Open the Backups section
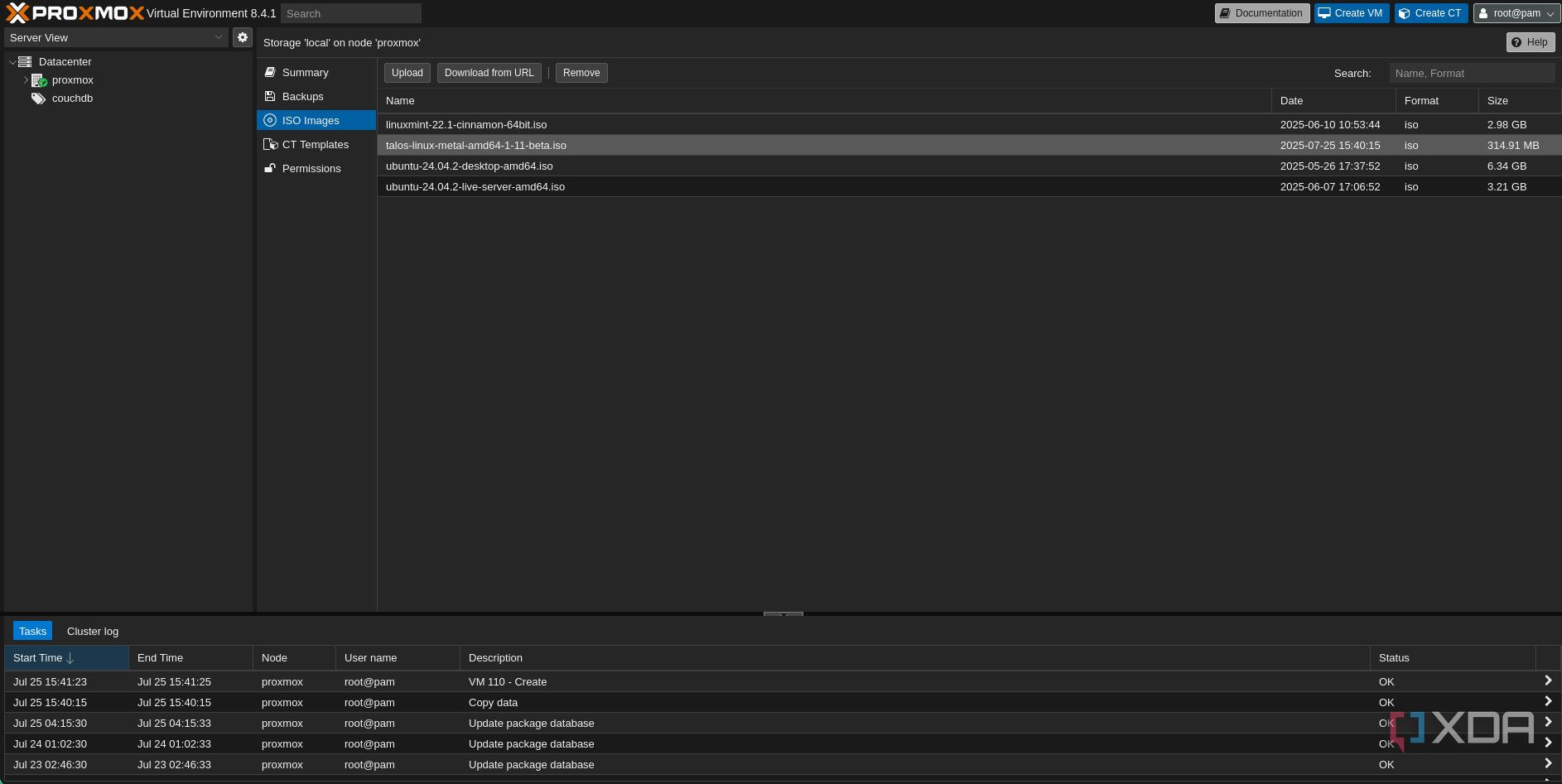1562x784 pixels. coord(316,97)
